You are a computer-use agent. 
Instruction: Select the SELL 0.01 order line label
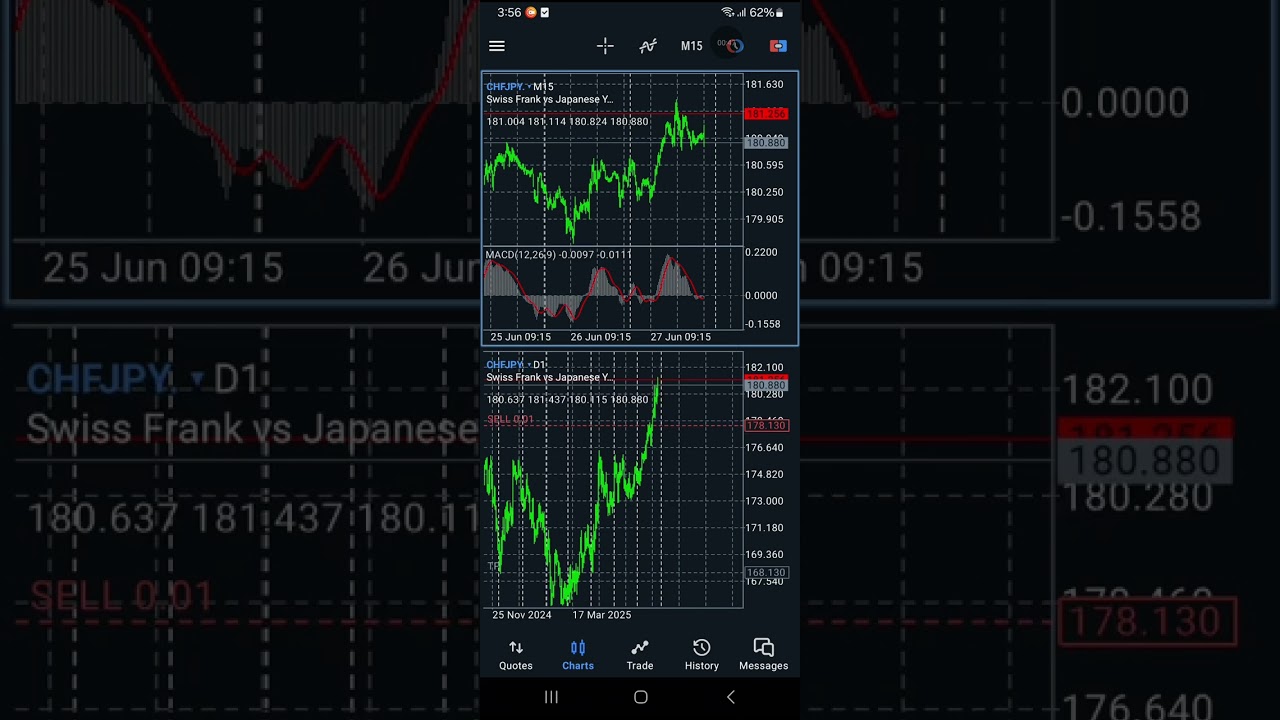pos(510,419)
